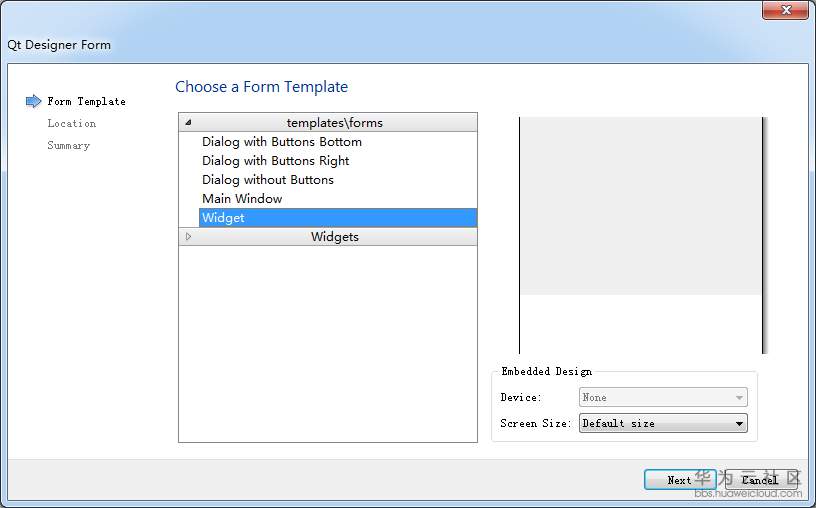
Task: Select the Main Window template
Action: click(242, 199)
